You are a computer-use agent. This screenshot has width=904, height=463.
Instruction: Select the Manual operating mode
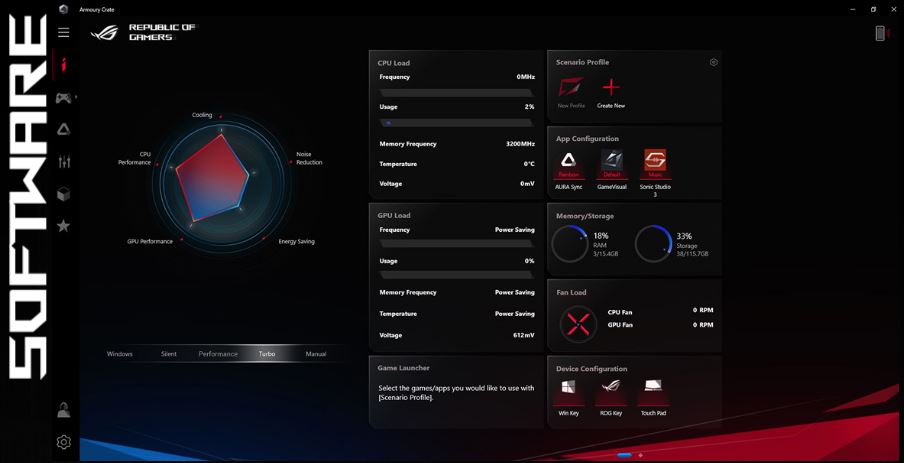(x=316, y=354)
